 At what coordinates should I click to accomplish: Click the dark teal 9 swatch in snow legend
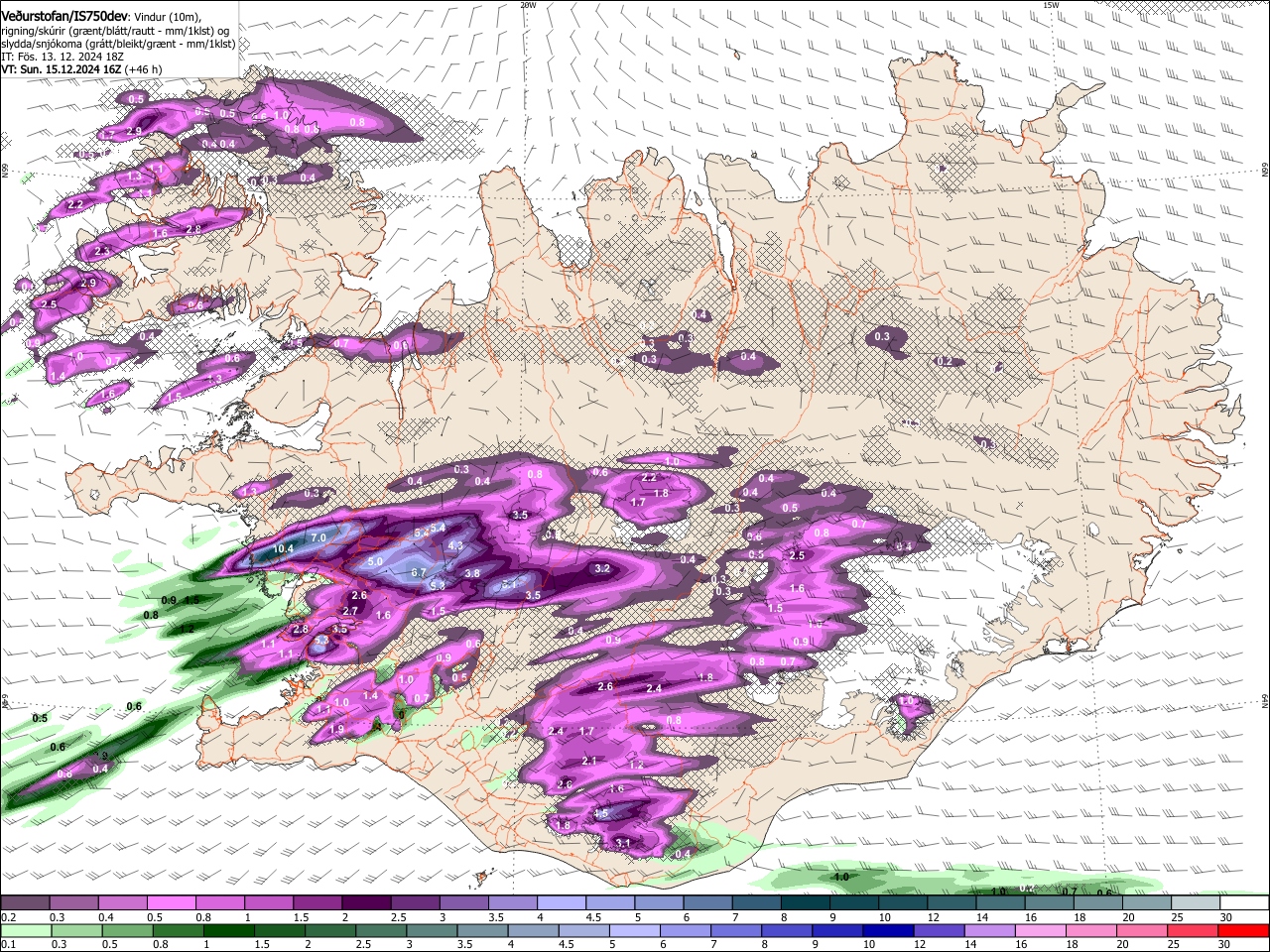click(x=853, y=902)
